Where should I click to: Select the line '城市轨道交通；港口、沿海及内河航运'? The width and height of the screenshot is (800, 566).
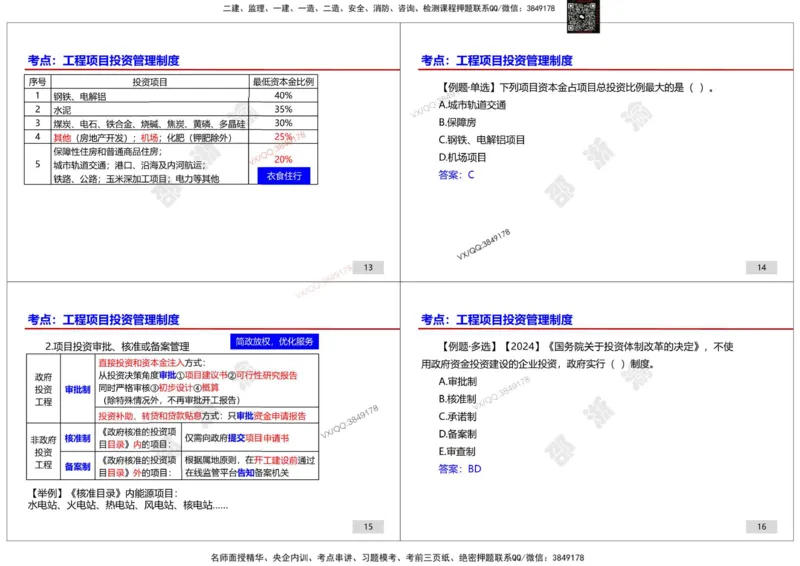pos(130,165)
